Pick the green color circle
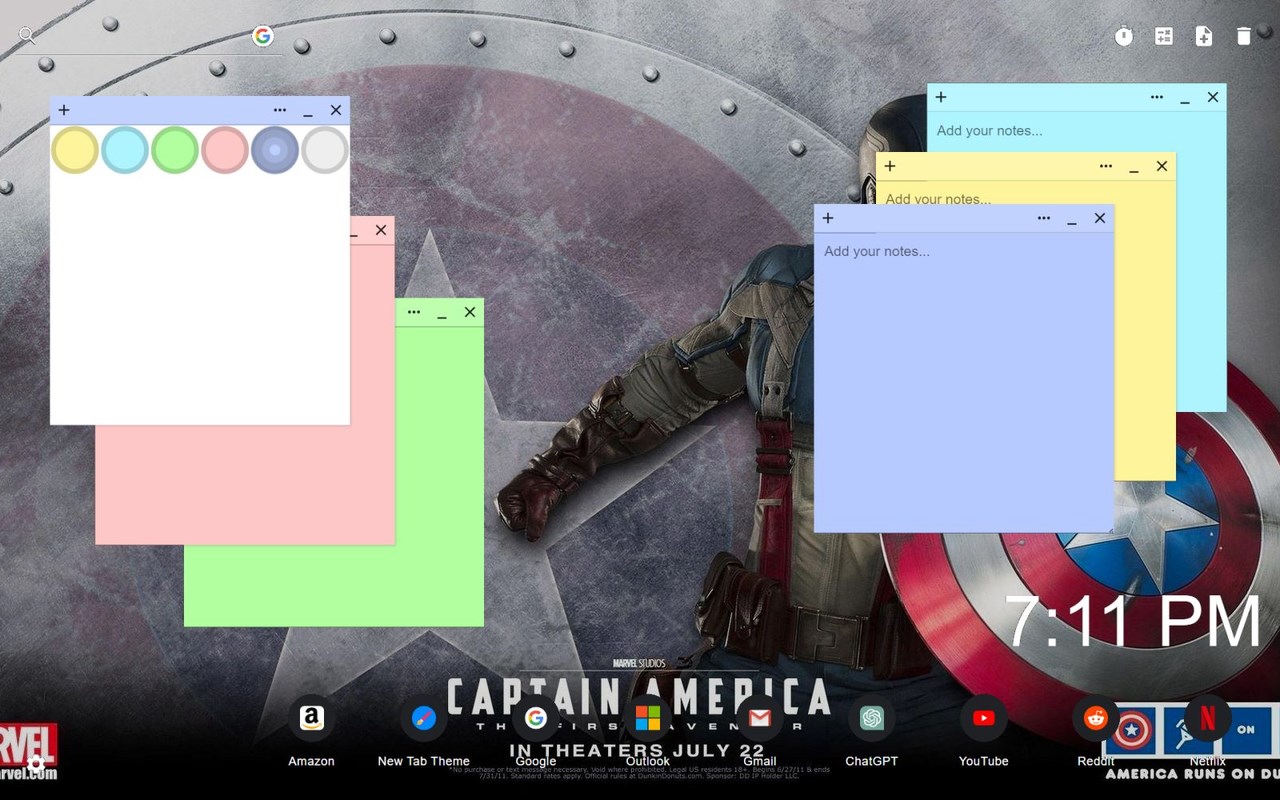This screenshot has width=1280, height=800. (x=175, y=150)
